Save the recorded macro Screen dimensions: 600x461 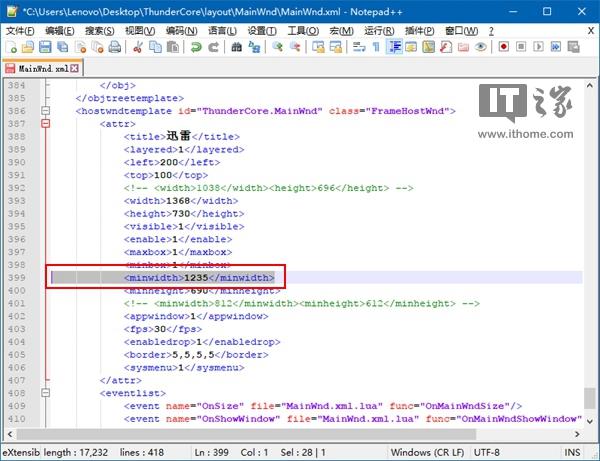click(x=573, y=47)
